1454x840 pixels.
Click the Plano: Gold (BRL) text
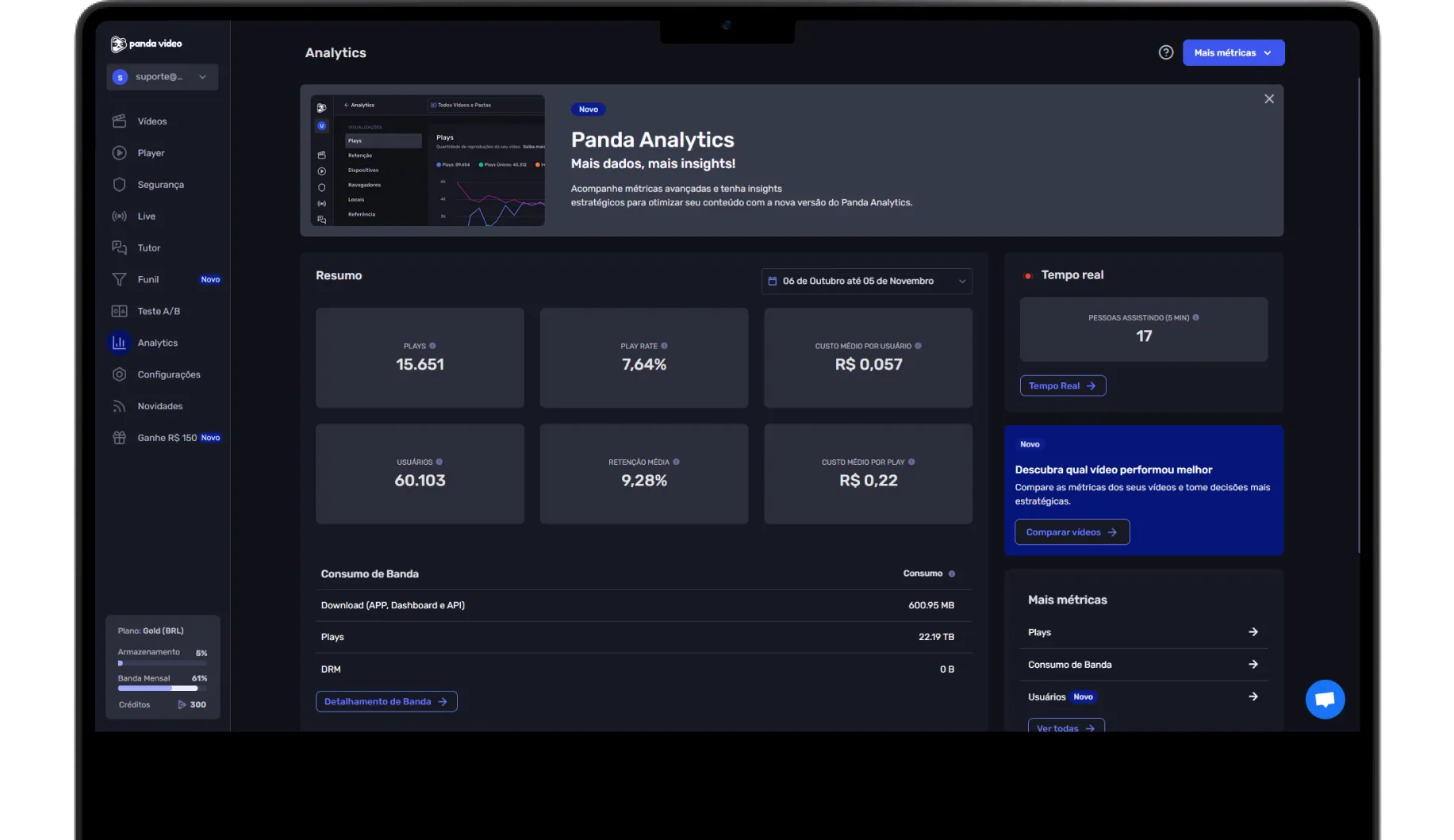click(151, 631)
